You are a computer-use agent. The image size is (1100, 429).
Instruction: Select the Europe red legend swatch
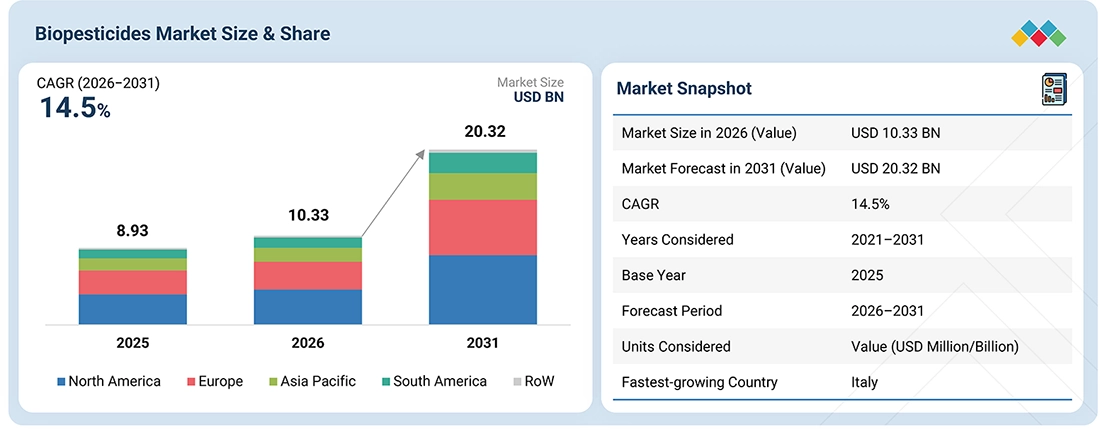[191, 382]
